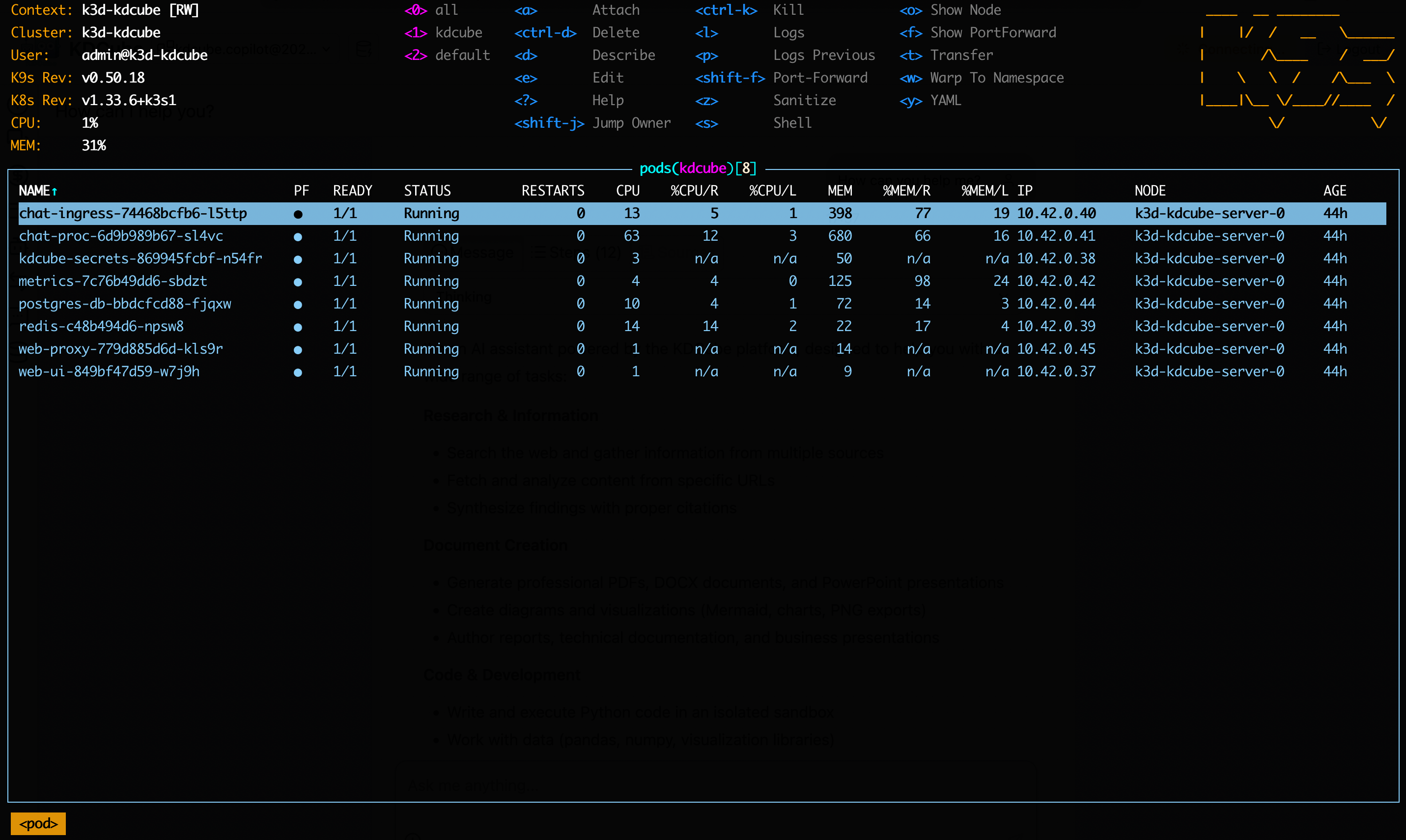The image size is (1406, 840).
Task: Click the 10.42.0.41 IP cell
Action: click(x=1056, y=236)
